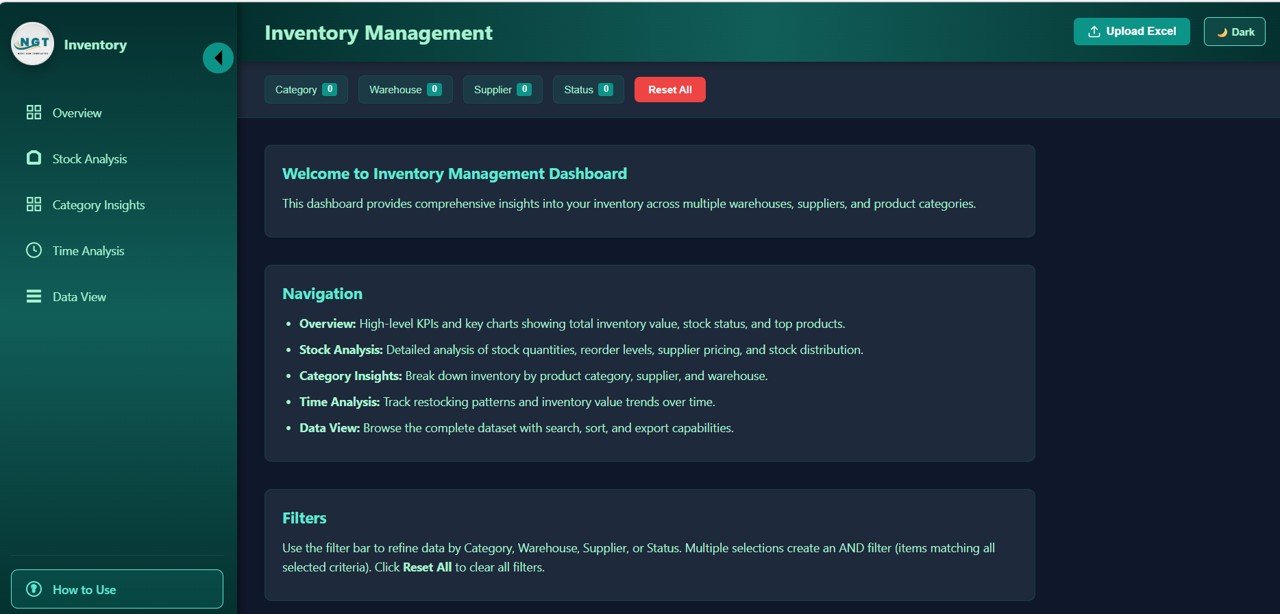Open the Warehouse filter dropdown
Viewport: 1280px width, 614px height.
coord(405,90)
